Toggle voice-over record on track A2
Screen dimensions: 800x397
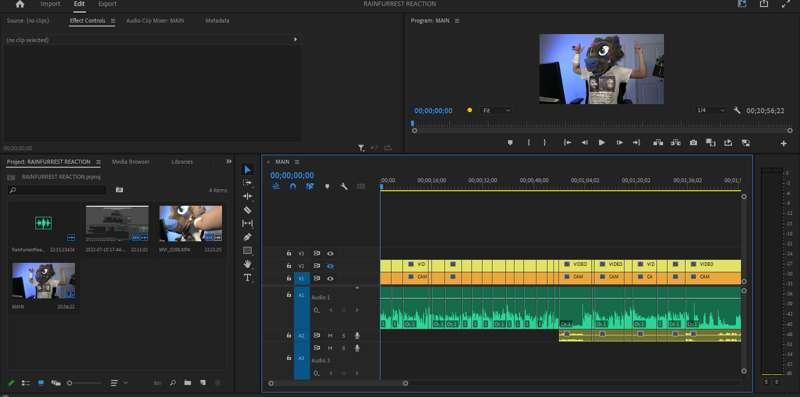pyautogui.click(x=357, y=335)
